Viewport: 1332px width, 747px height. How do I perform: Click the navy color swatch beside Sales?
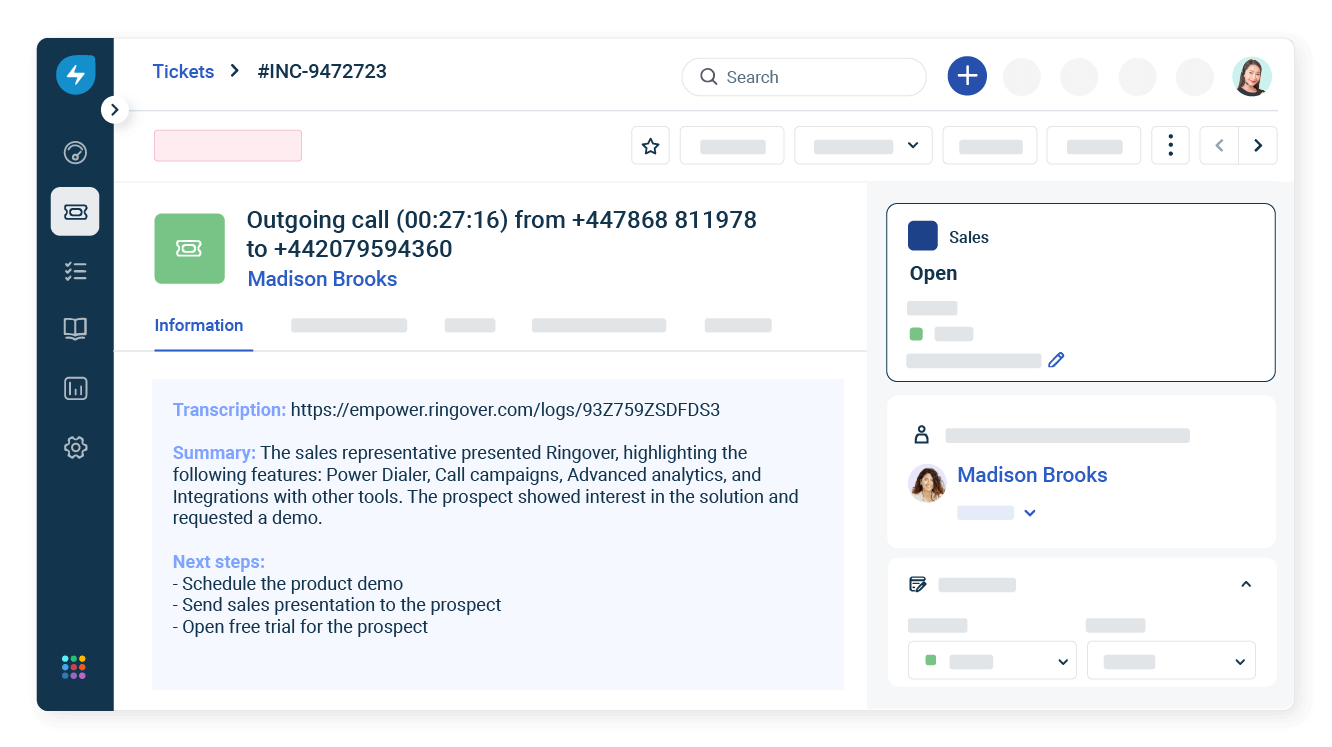pos(923,235)
